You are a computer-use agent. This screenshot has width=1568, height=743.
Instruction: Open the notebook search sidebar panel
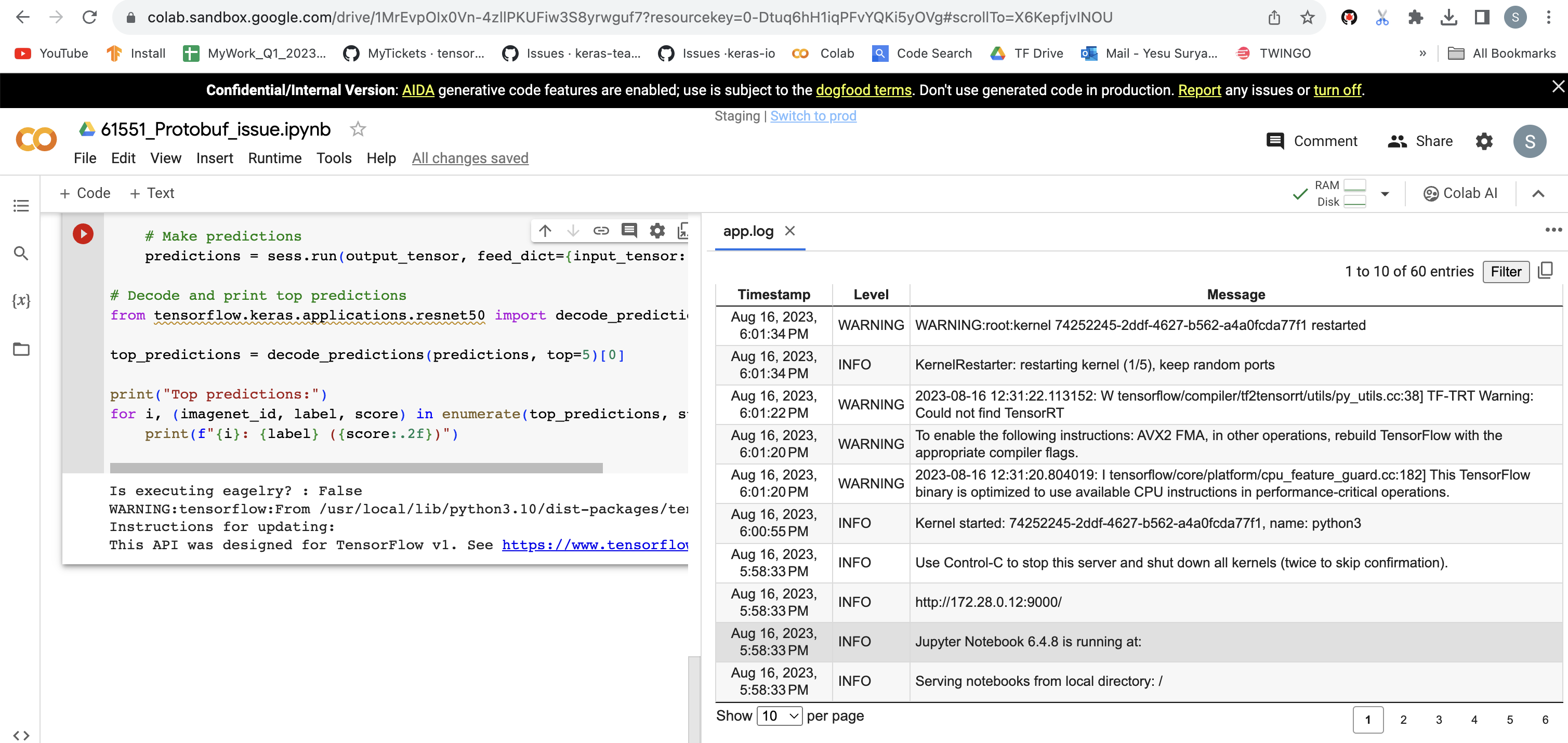pos(21,254)
